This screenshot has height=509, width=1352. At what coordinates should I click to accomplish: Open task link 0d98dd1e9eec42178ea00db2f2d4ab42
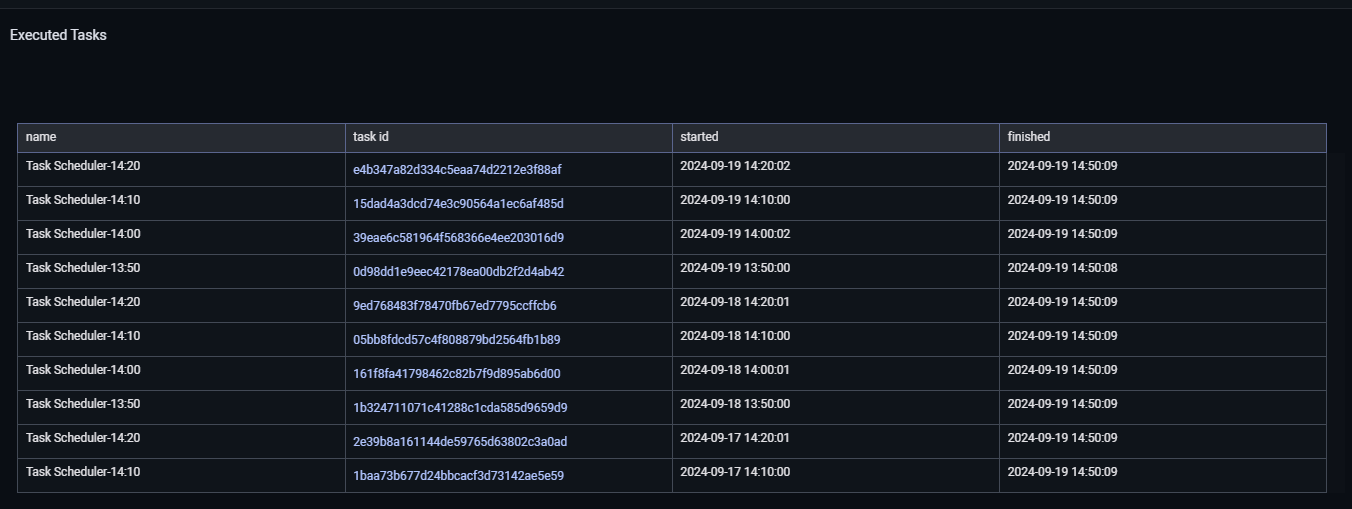[x=458, y=272]
